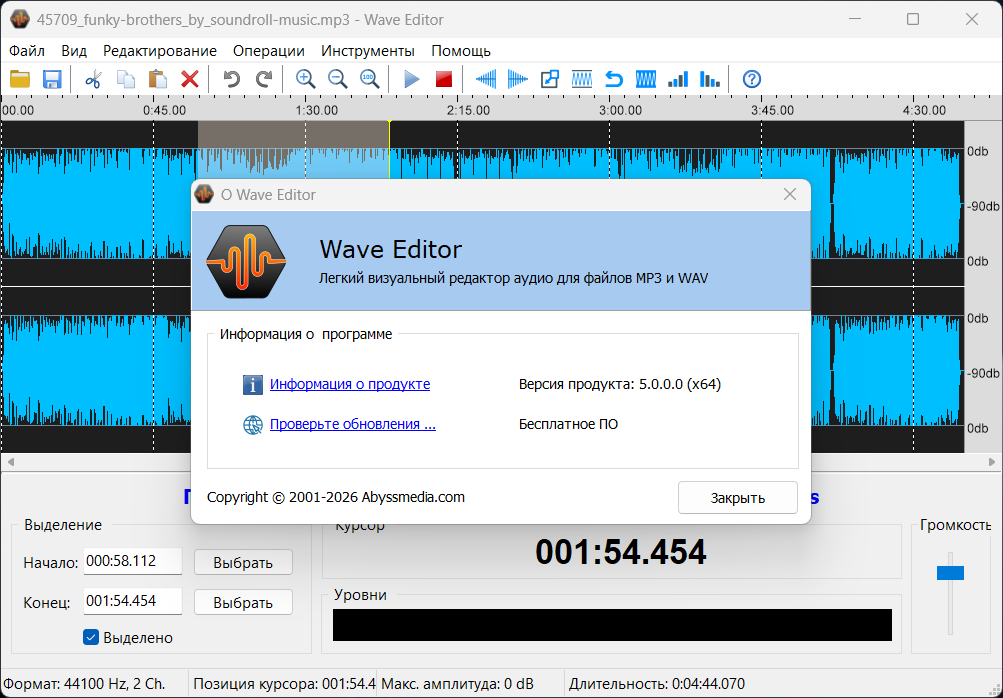This screenshot has height=698, width=1003.
Task: Click the solid blue zigzag waveform toolbar icon
Action: [x=646, y=79]
